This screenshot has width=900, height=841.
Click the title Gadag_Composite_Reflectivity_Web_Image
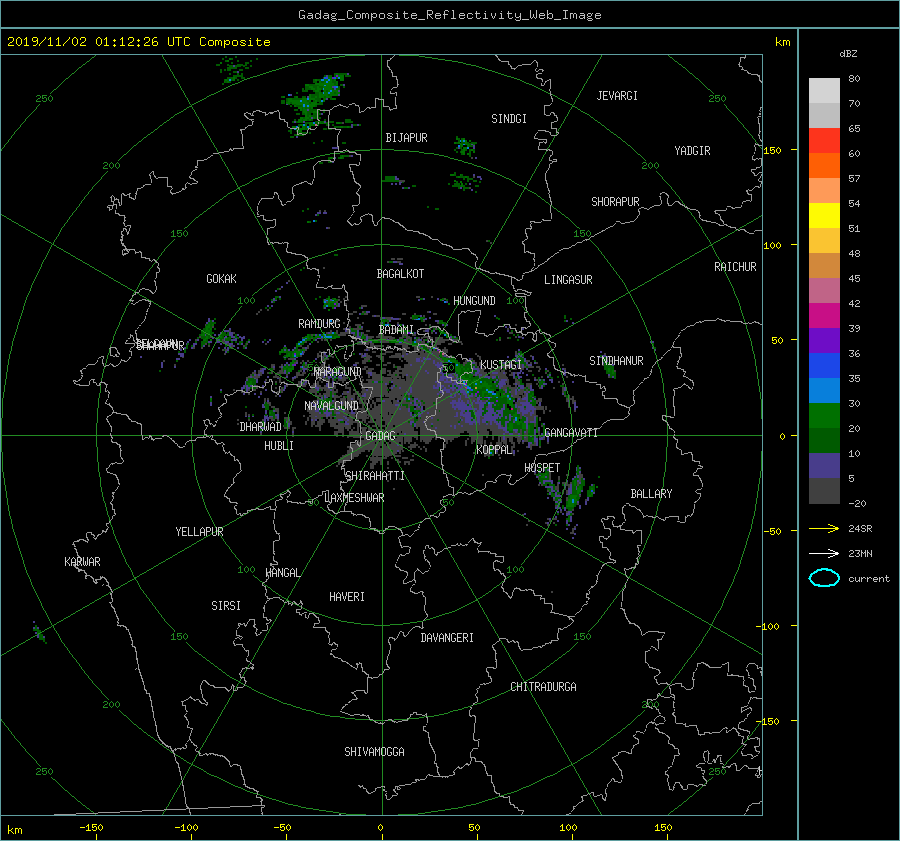pyautogui.click(x=449, y=14)
